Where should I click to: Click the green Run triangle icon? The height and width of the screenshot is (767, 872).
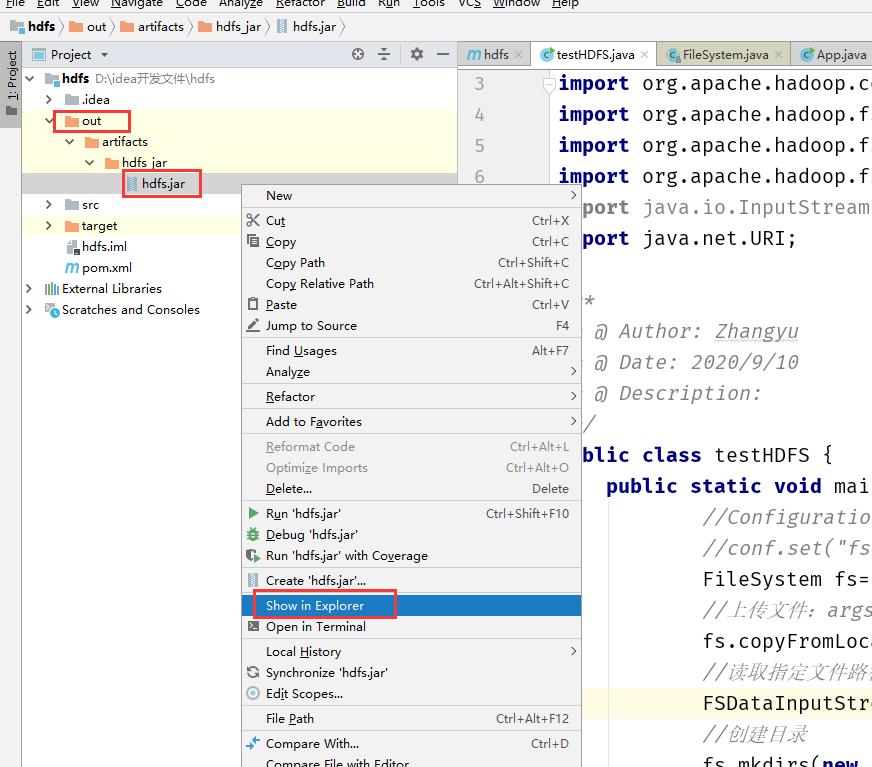pos(253,513)
